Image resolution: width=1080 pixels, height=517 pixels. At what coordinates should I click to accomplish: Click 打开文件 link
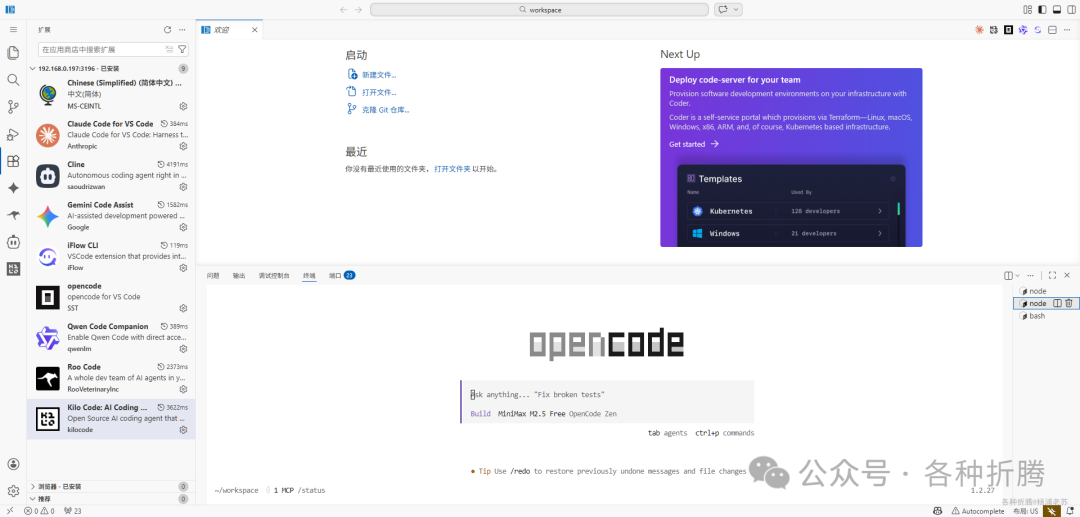point(379,92)
